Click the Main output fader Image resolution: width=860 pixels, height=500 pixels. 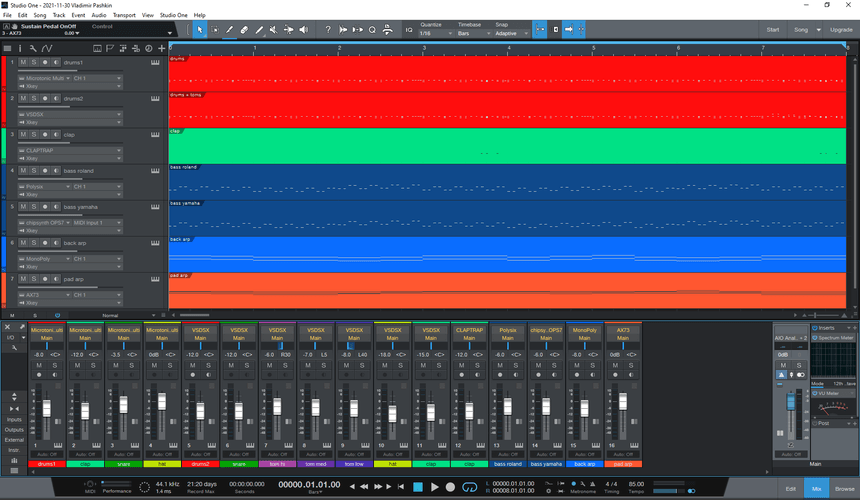(790, 403)
